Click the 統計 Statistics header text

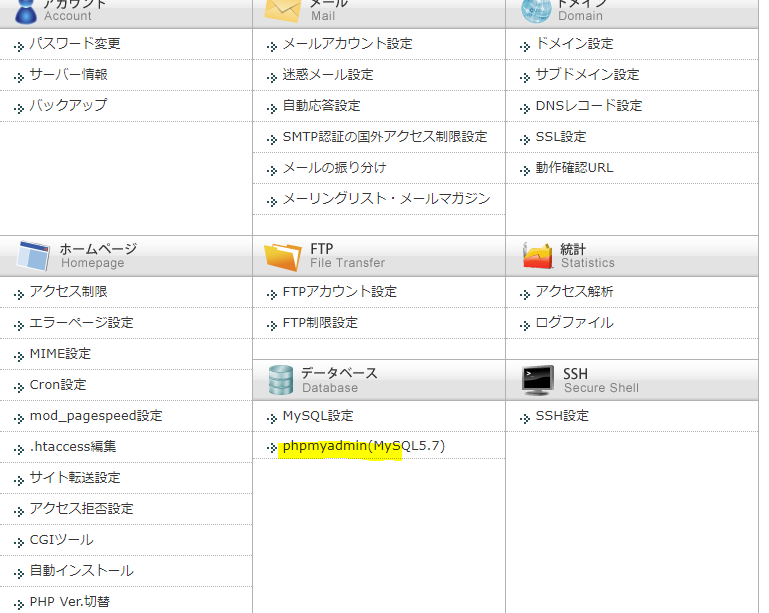[x=588, y=256]
